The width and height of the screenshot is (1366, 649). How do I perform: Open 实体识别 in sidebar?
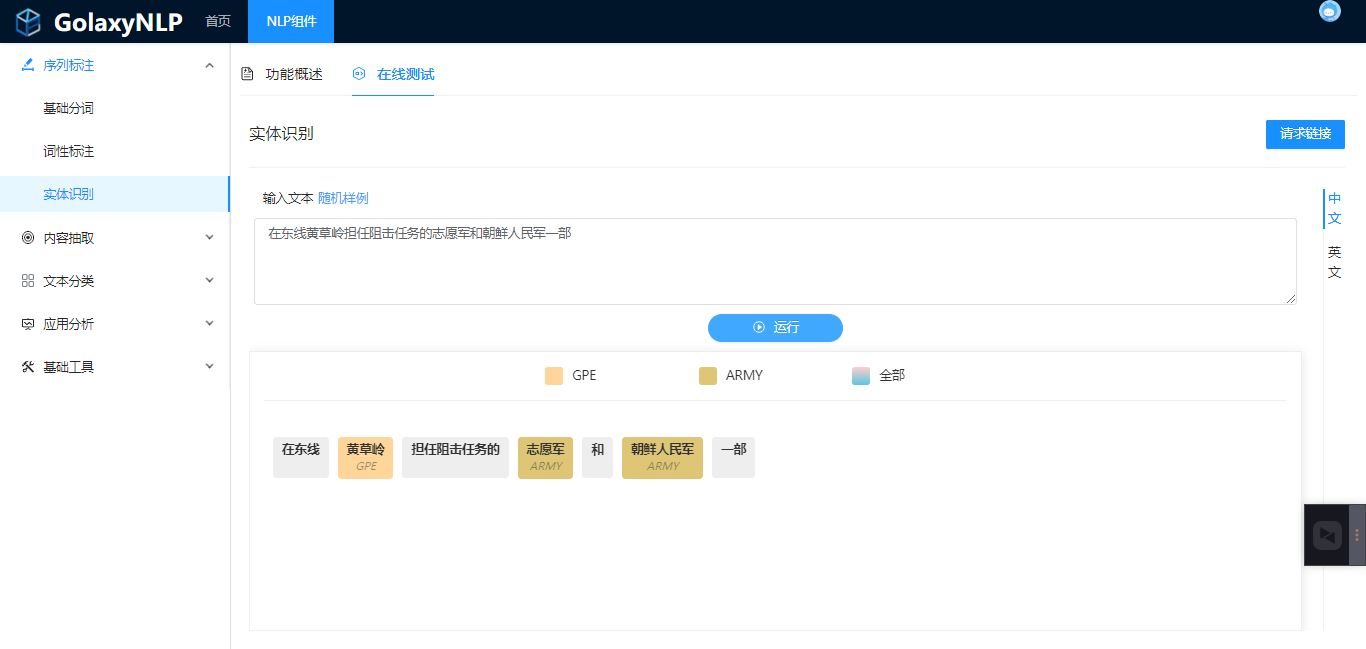tap(115, 194)
